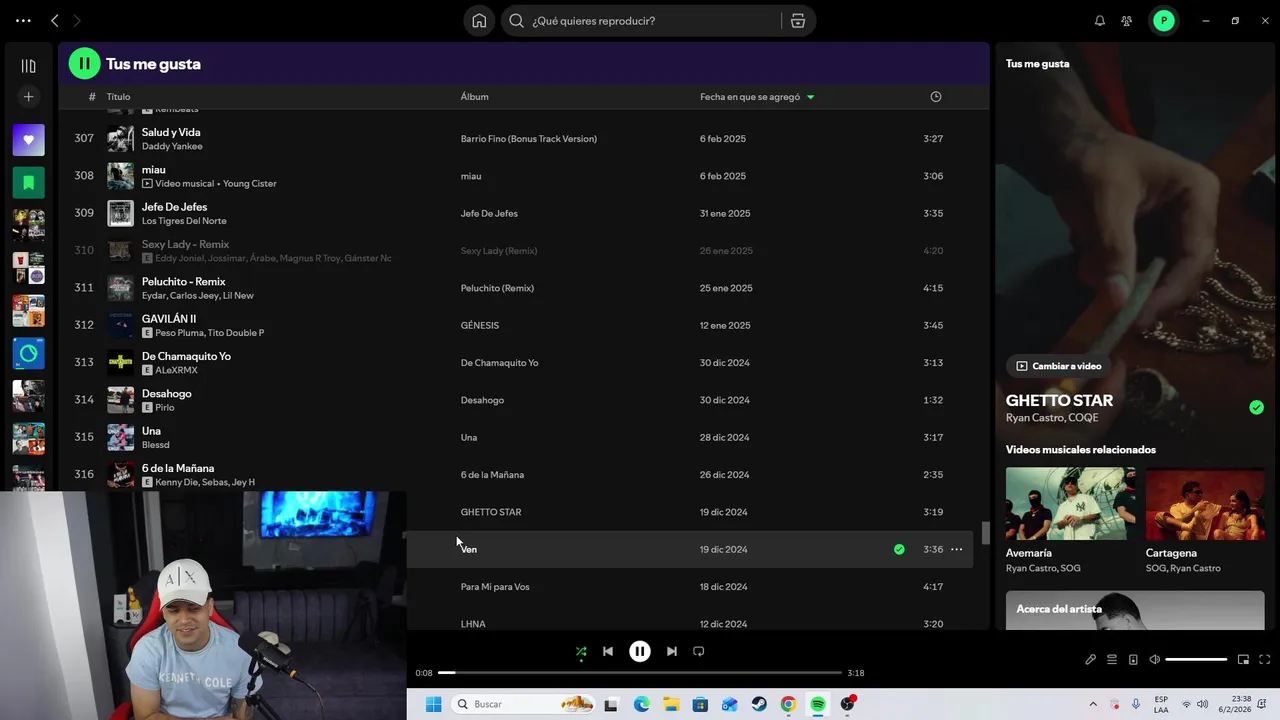Viewport: 1280px width, 720px height.
Task: Toggle repeat mode
Action: point(699,651)
